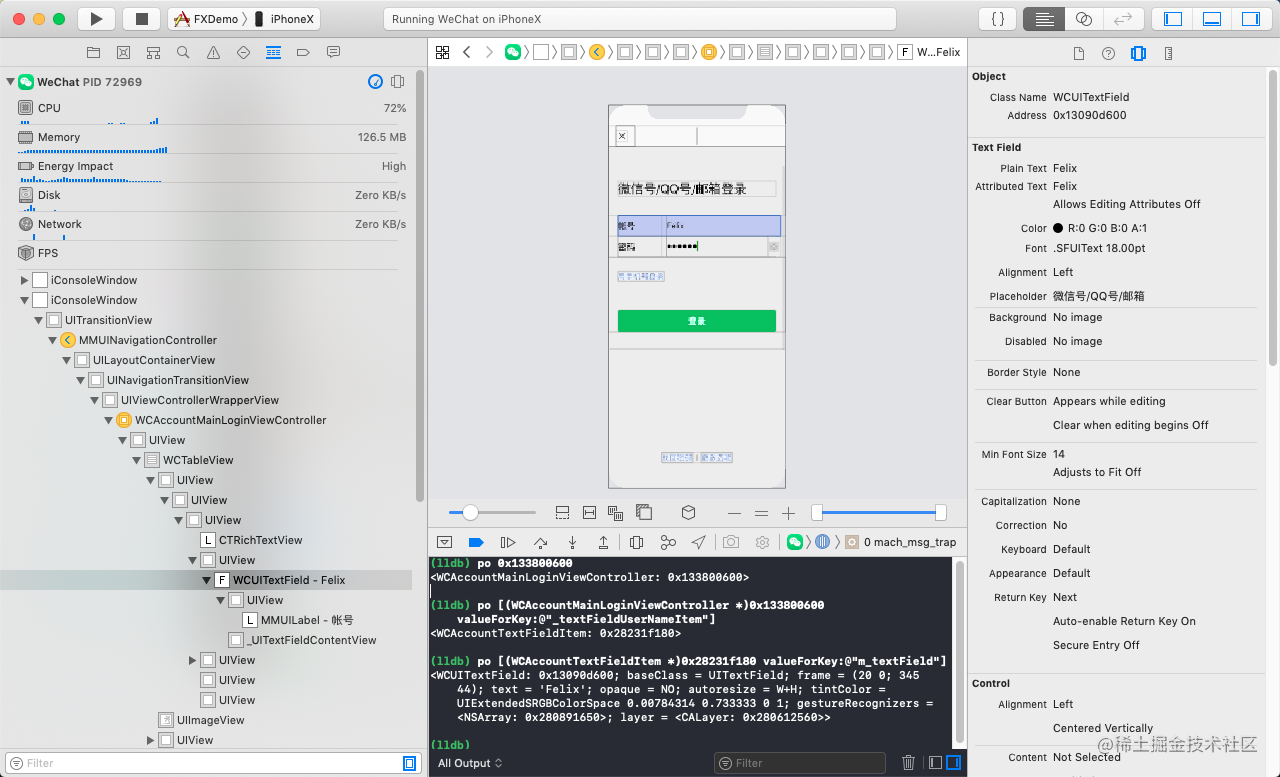The height and width of the screenshot is (777, 1280).
Task: Open the Find navigator magnifier icon
Action: pyautogui.click(x=183, y=52)
